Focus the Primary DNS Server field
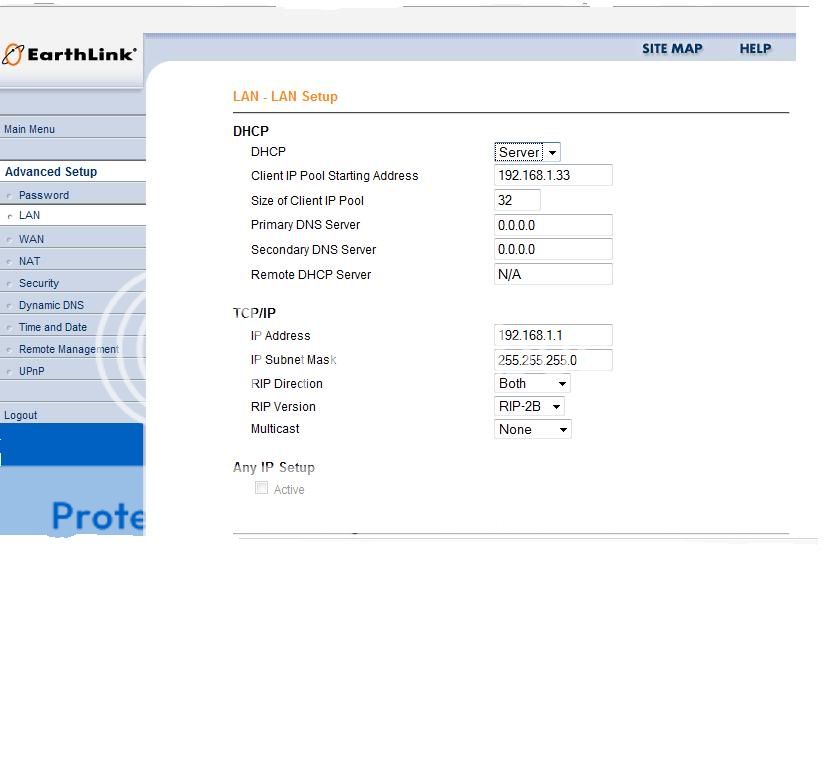 (x=553, y=225)
